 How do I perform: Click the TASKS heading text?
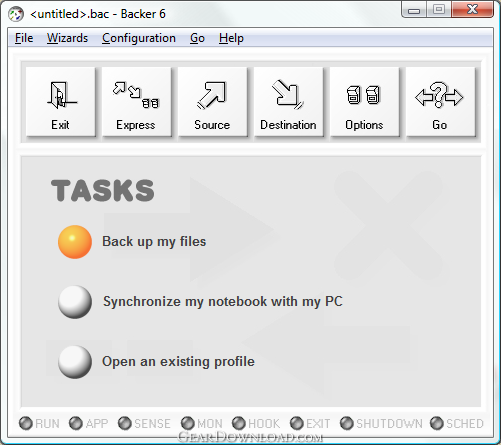pyautogui.click(x=103, y=191)
